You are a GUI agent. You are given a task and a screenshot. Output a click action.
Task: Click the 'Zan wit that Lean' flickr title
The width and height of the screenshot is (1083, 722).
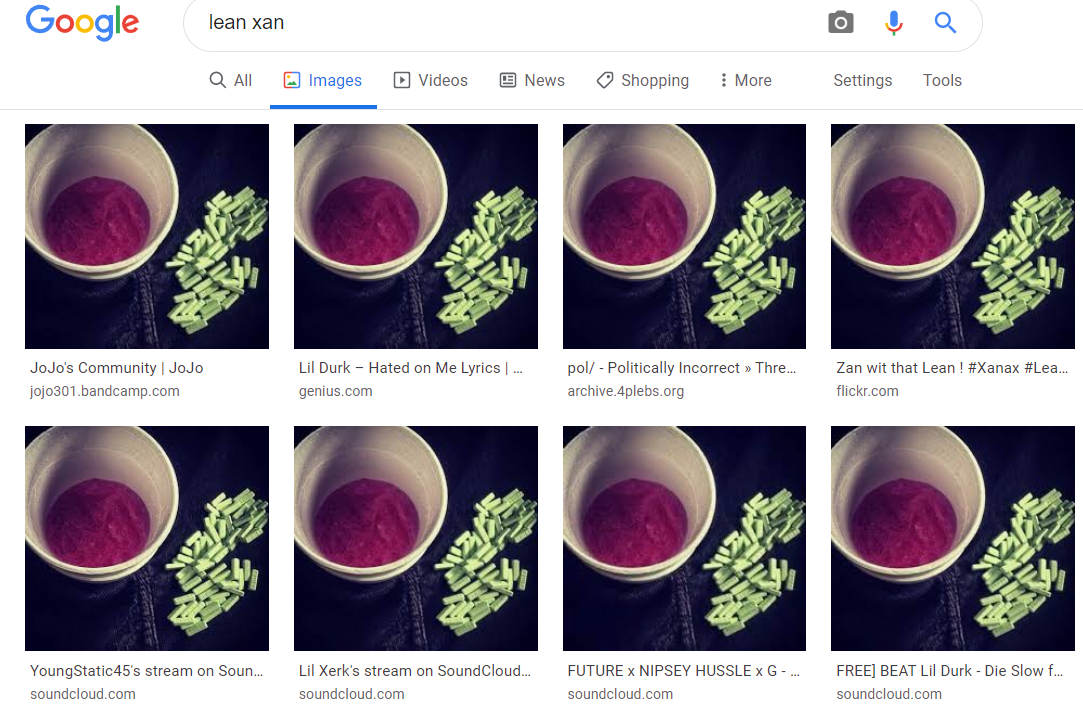point(952,368)
